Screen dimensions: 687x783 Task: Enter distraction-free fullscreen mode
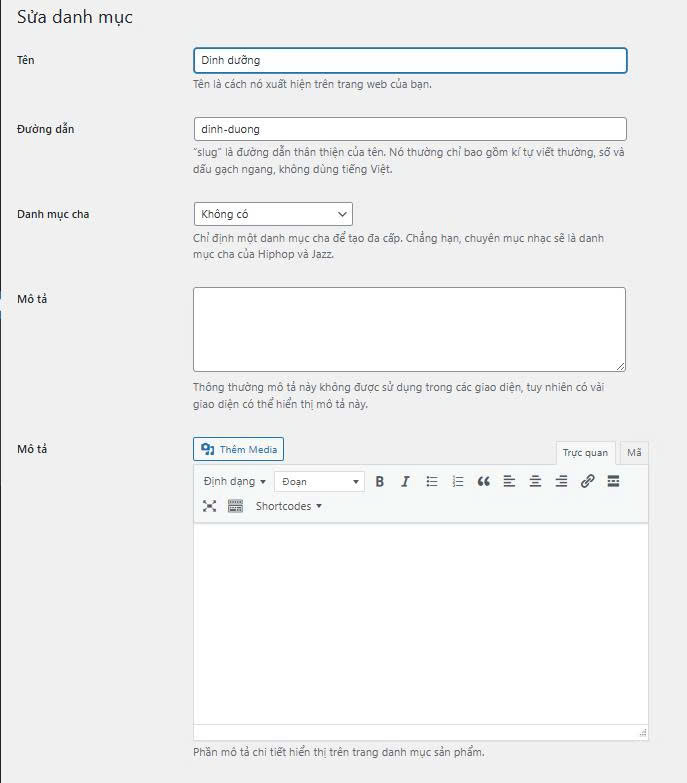(209, 507)
